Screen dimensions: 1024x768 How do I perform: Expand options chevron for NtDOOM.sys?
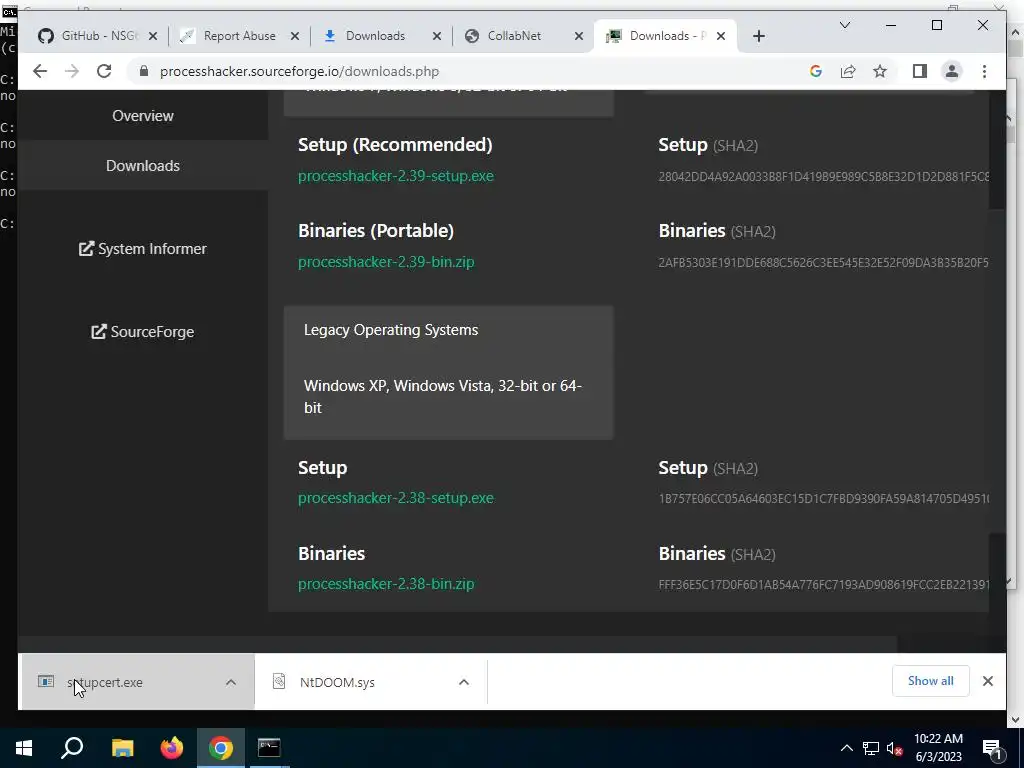(464, 682)
